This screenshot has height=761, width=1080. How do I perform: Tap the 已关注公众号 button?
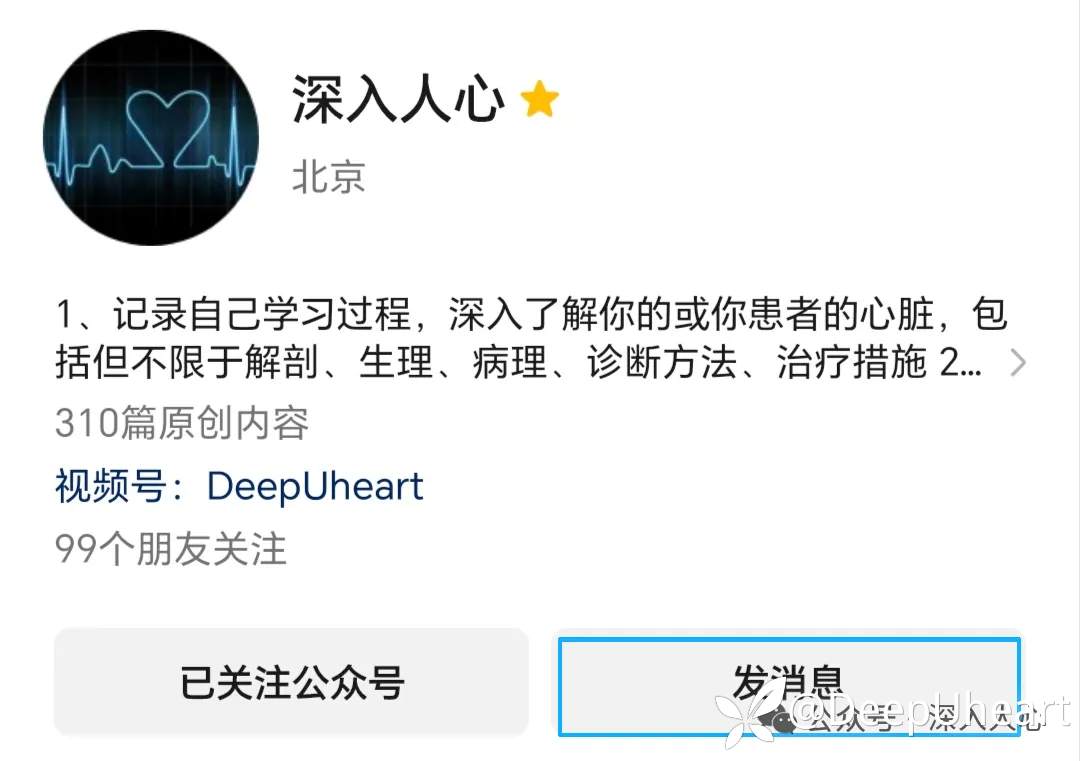[291, 682]
